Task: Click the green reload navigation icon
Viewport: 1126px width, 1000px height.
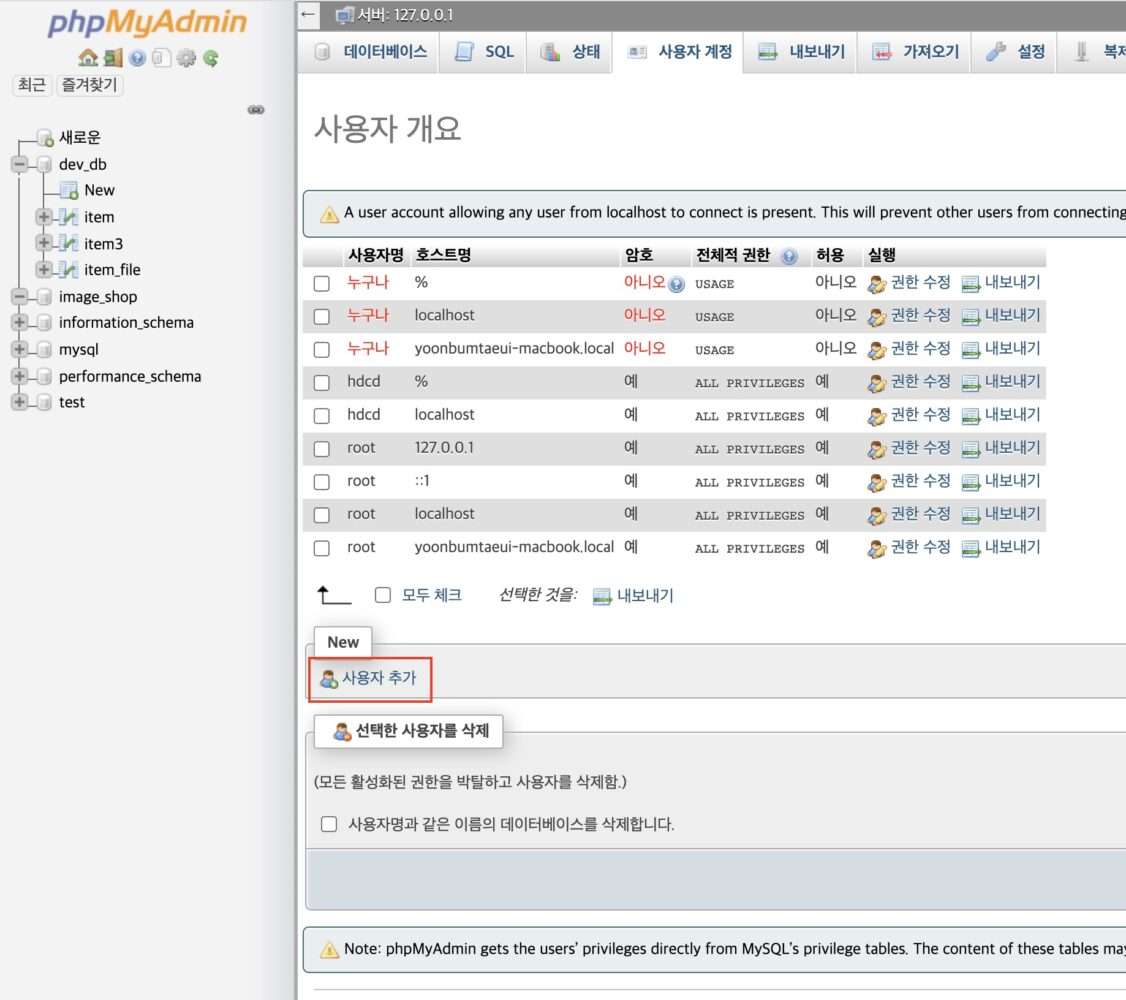Action: (x=210, y=58)
